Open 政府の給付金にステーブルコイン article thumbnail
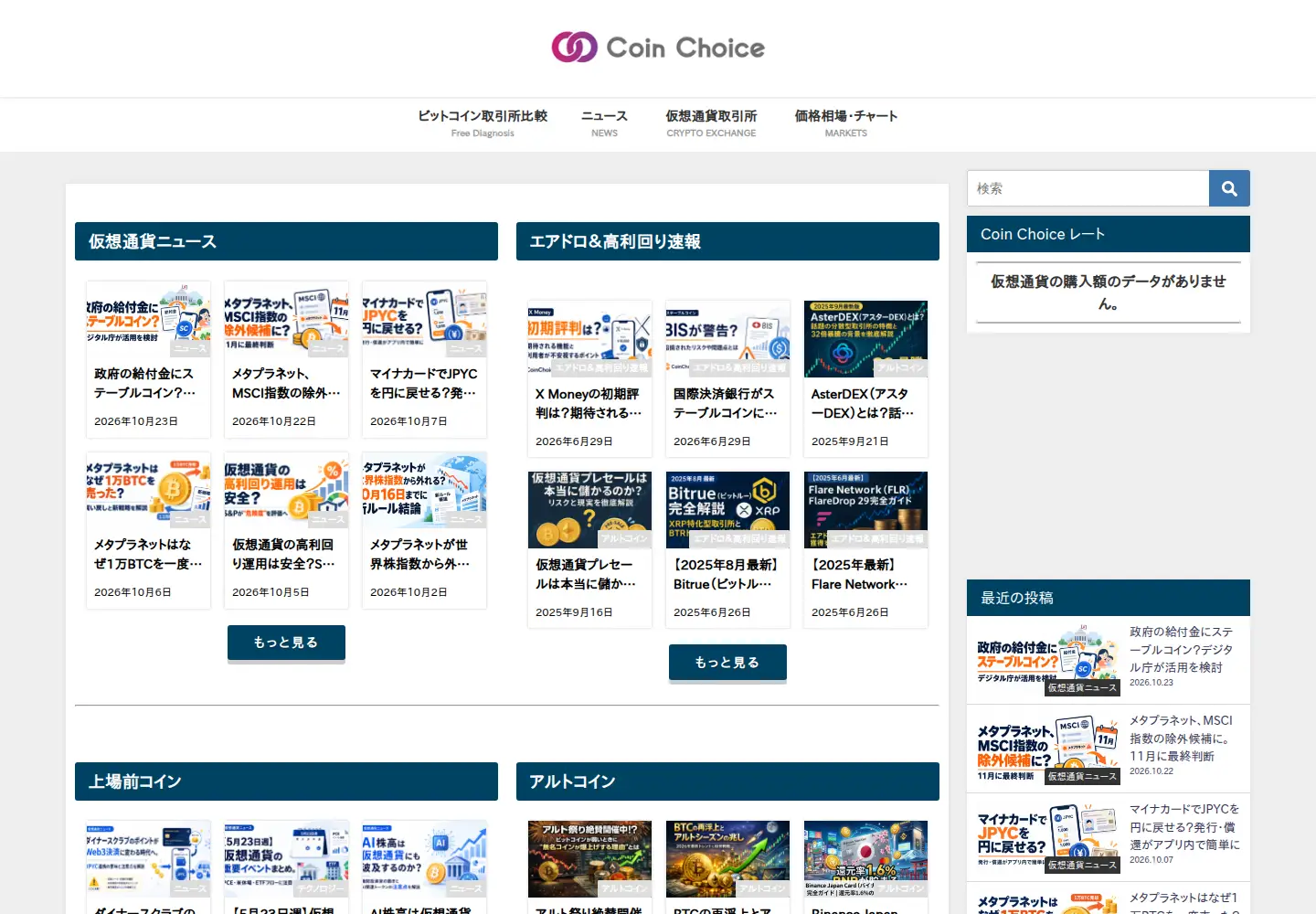 click(x=149, y=320)
